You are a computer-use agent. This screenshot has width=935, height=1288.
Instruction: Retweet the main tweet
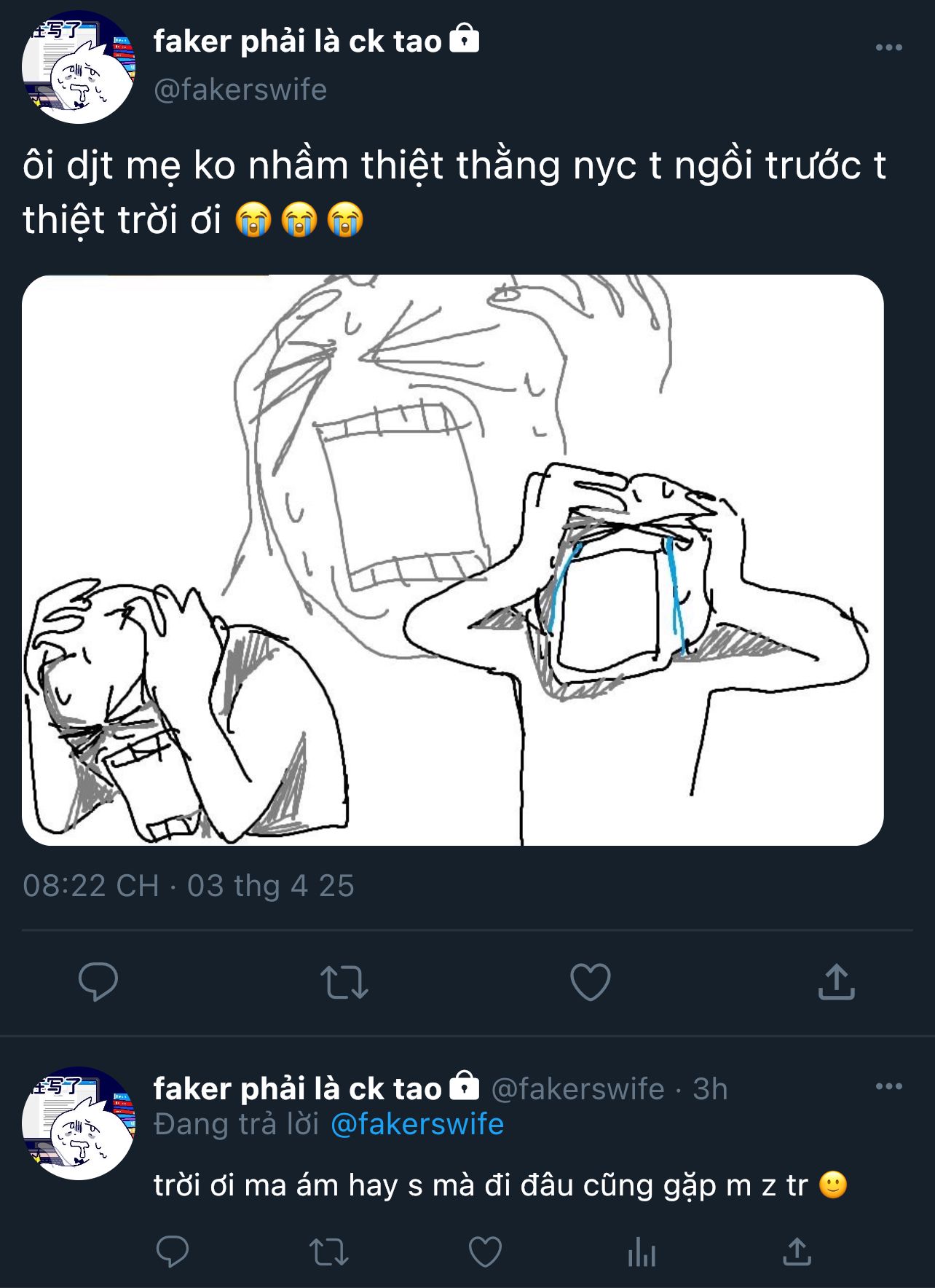[x=344, y=981]
